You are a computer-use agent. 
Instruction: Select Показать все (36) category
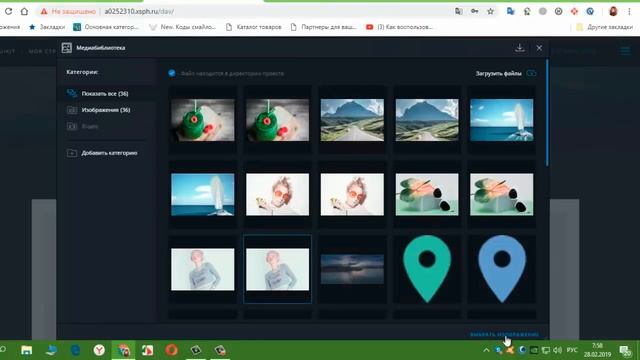[104, 93]
